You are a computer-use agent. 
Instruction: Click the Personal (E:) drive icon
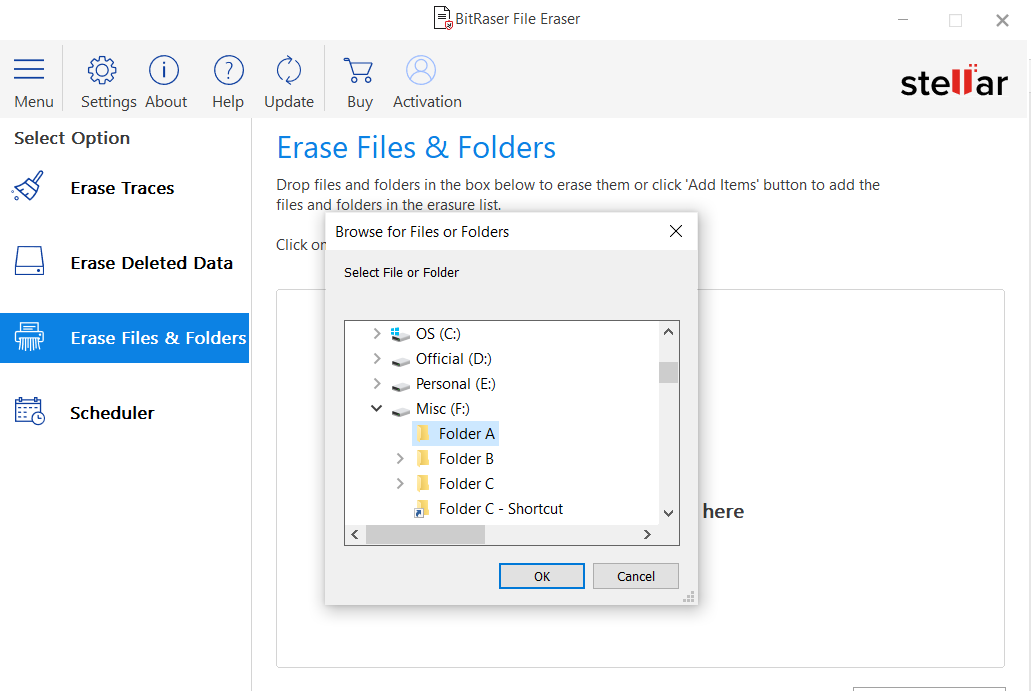coord(400,385)
